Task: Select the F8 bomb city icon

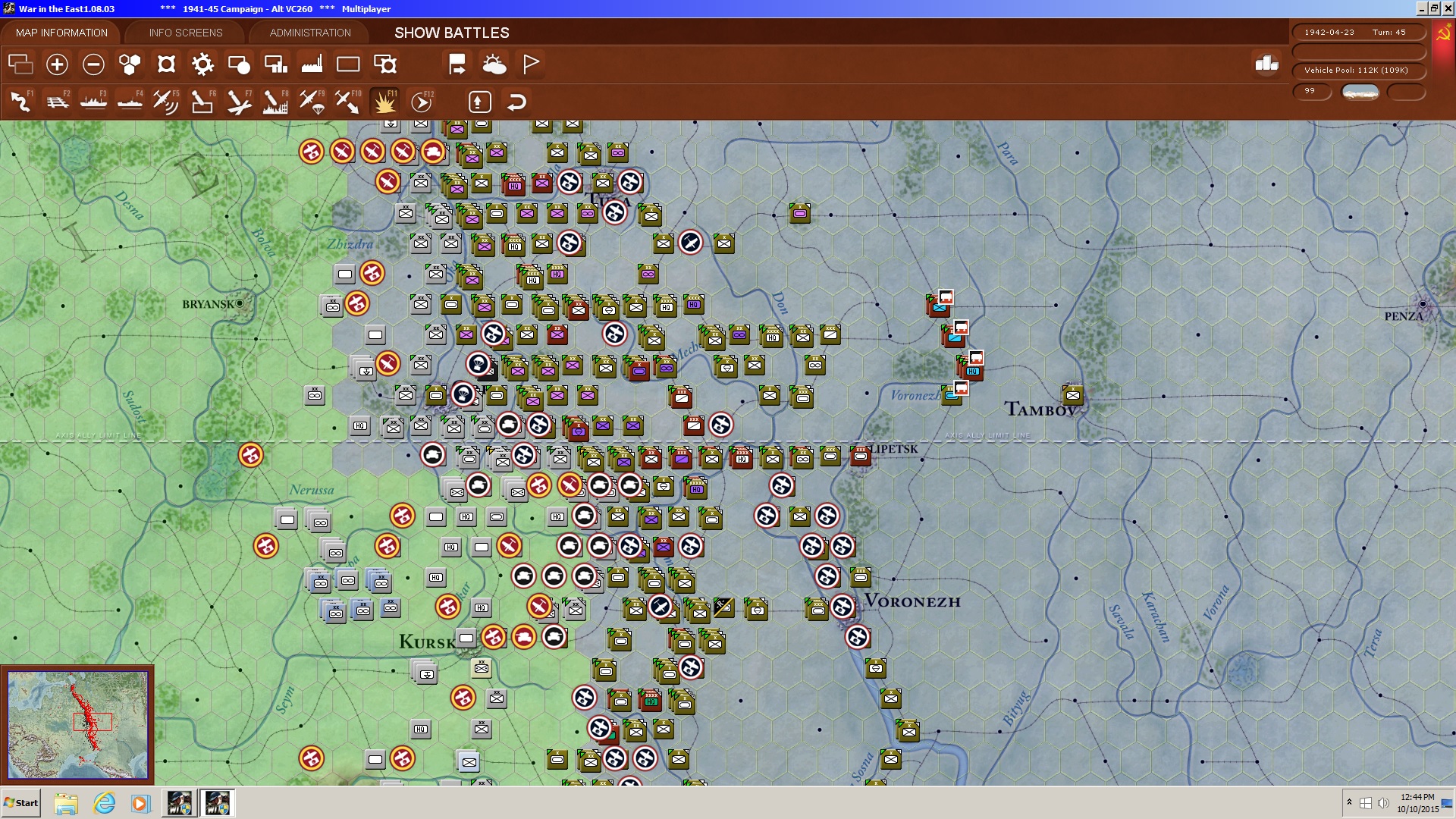Action: tap(275, 101)
